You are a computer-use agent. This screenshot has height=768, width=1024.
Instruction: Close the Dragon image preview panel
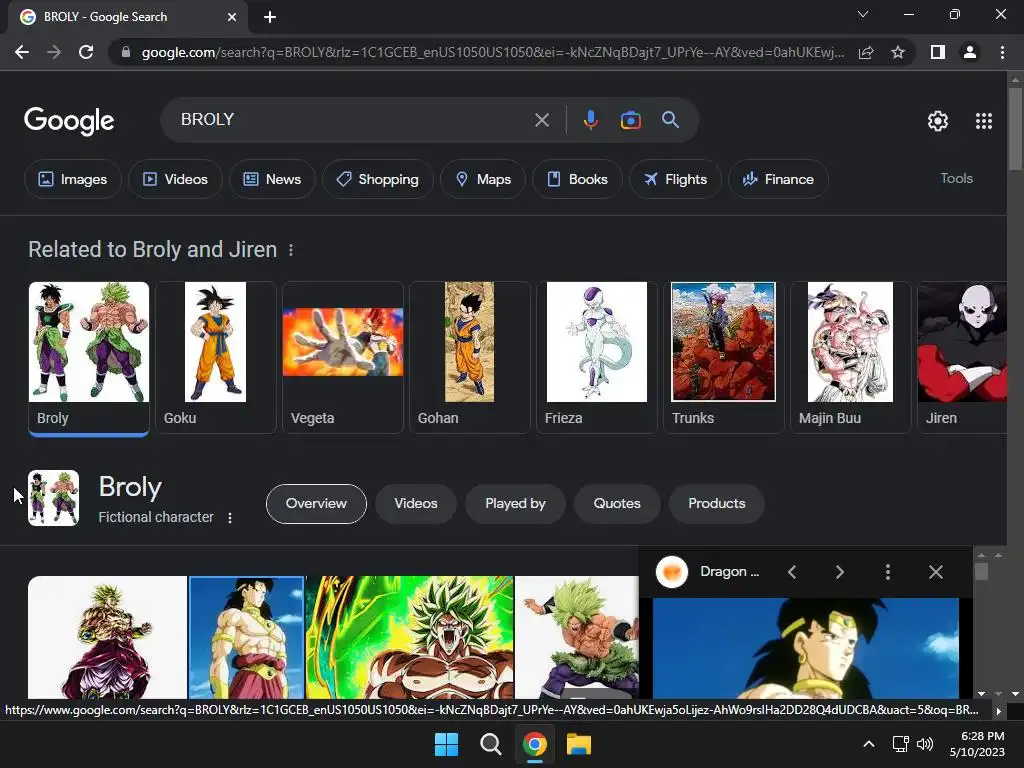click(x=936, y=572)
